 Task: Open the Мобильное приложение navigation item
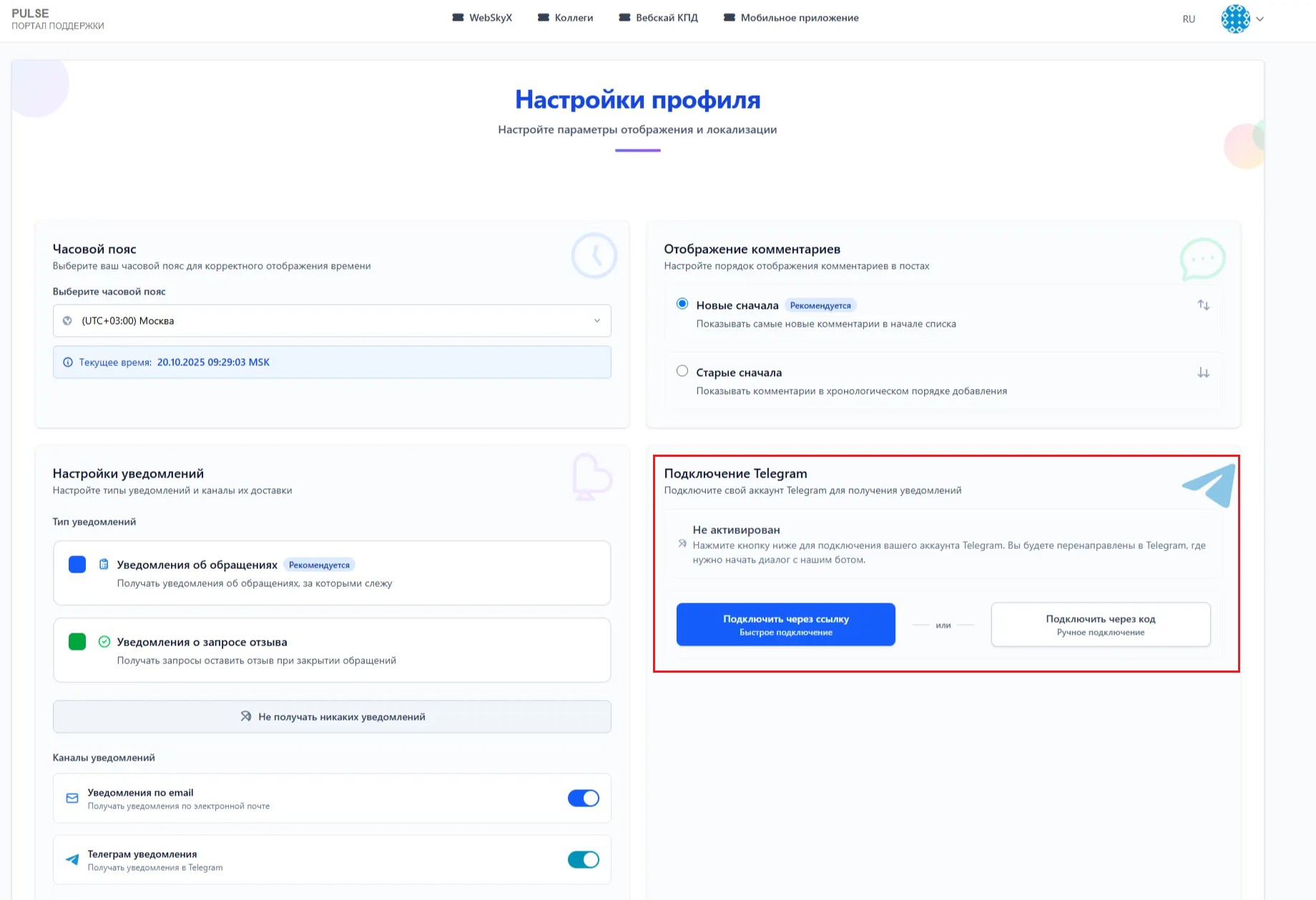click(791, 18)
